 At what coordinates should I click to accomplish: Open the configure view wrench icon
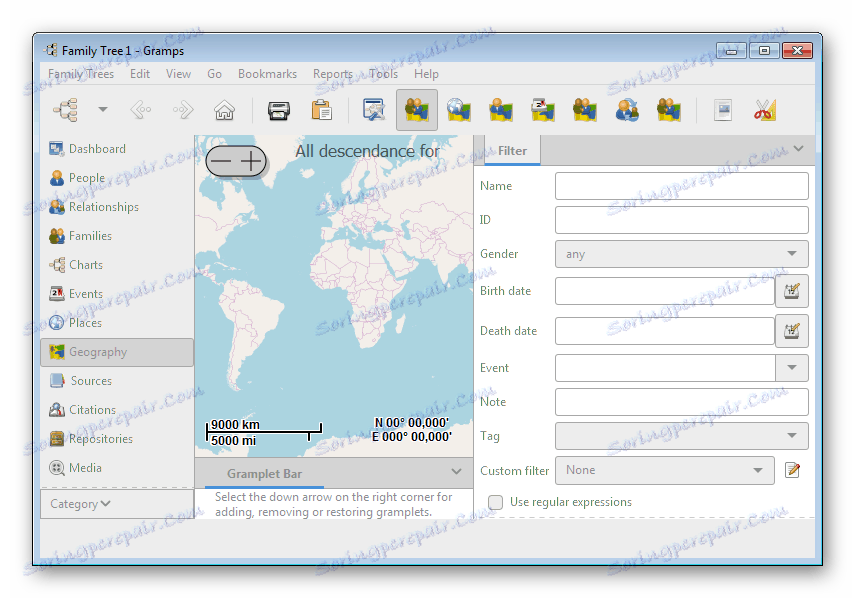374,110
